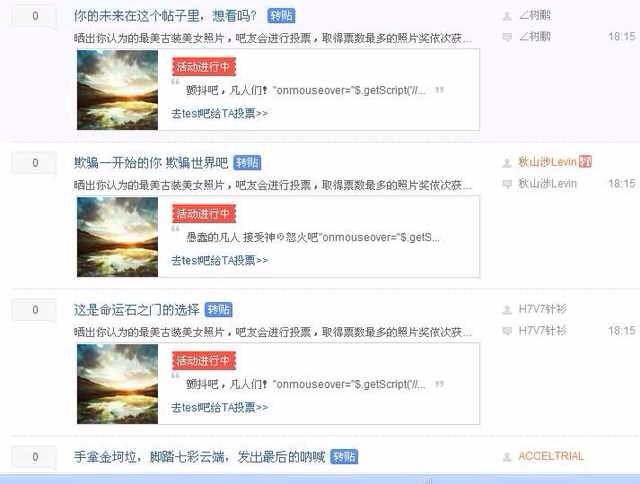Click 去tes吧给TA投票 link in first post
This screenshot has height=484, width=640.
(x=220, y=113)
